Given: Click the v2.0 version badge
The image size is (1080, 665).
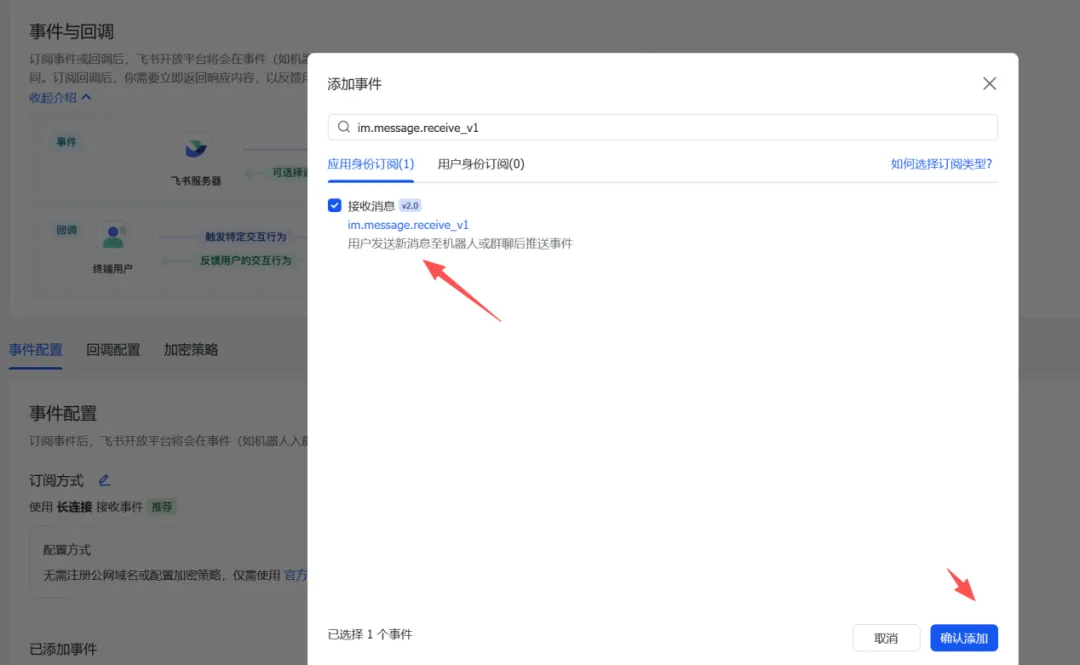Looking at the screenshot, I should (410, 205).
